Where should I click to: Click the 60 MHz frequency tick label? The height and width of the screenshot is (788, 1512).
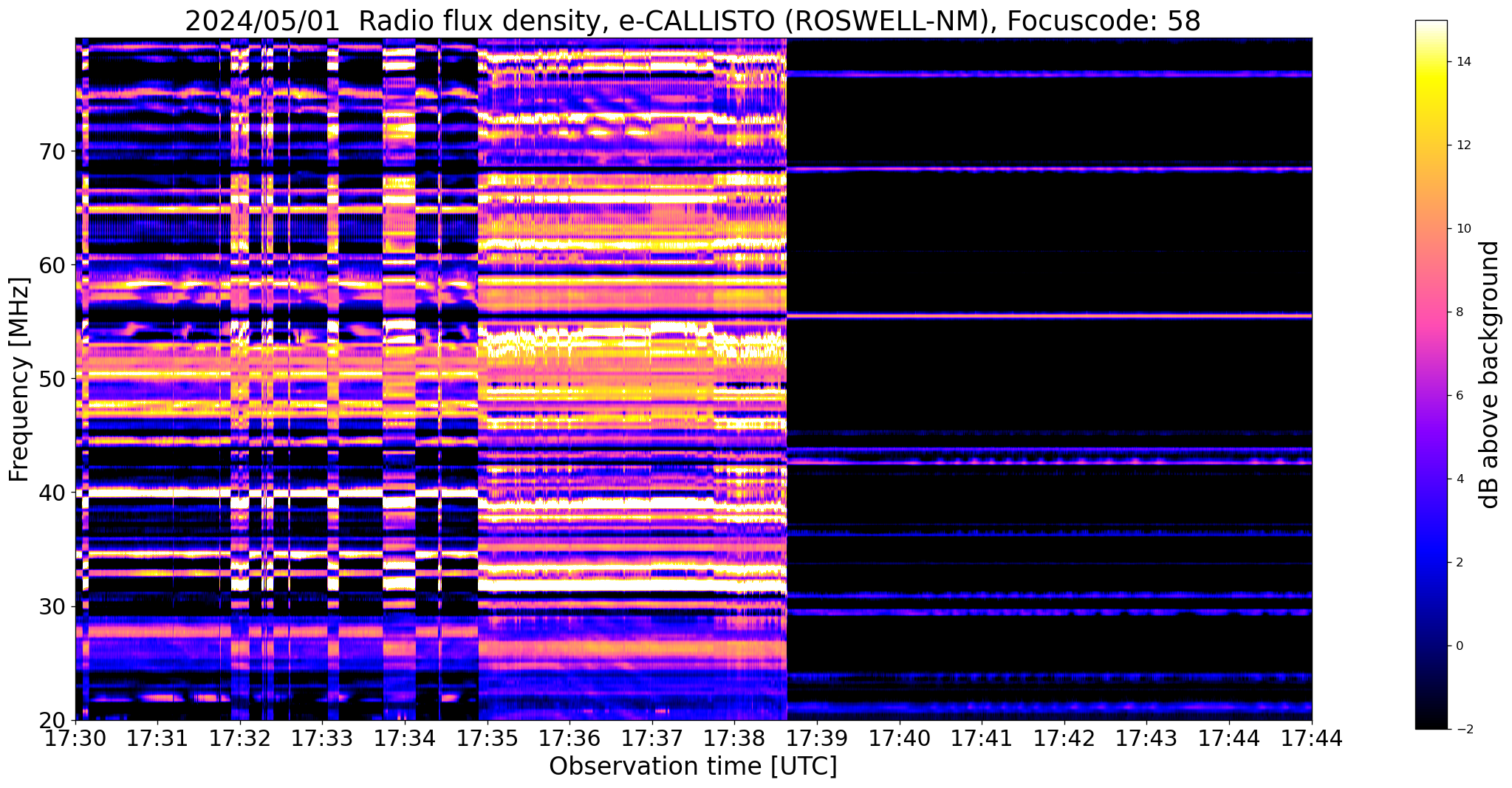tap(54, 264)
